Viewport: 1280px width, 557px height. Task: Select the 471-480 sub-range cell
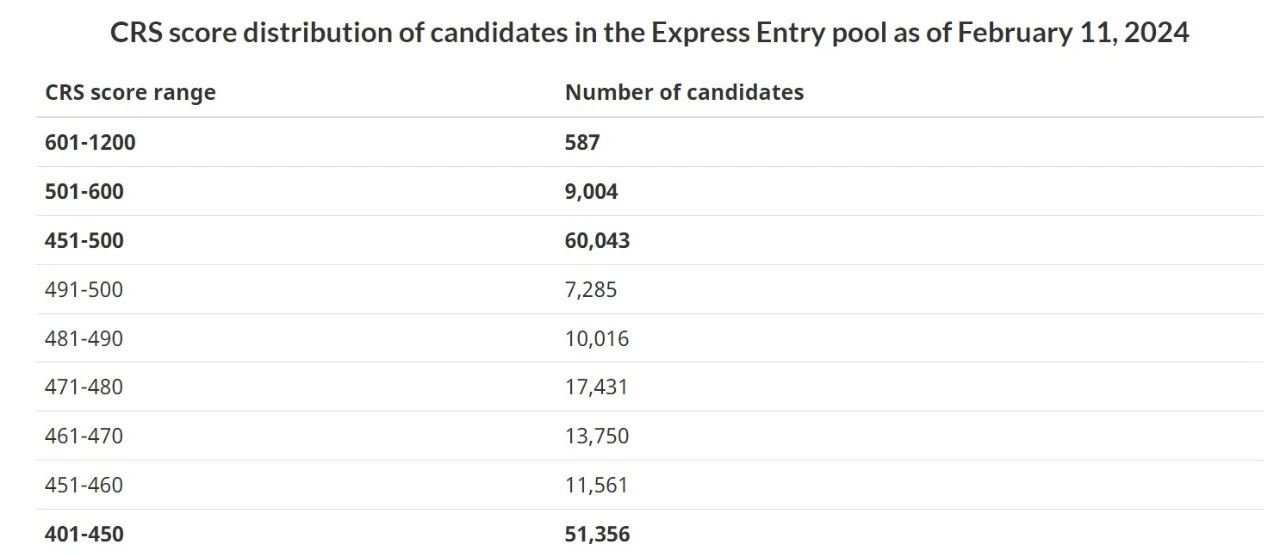pos(84,387)
